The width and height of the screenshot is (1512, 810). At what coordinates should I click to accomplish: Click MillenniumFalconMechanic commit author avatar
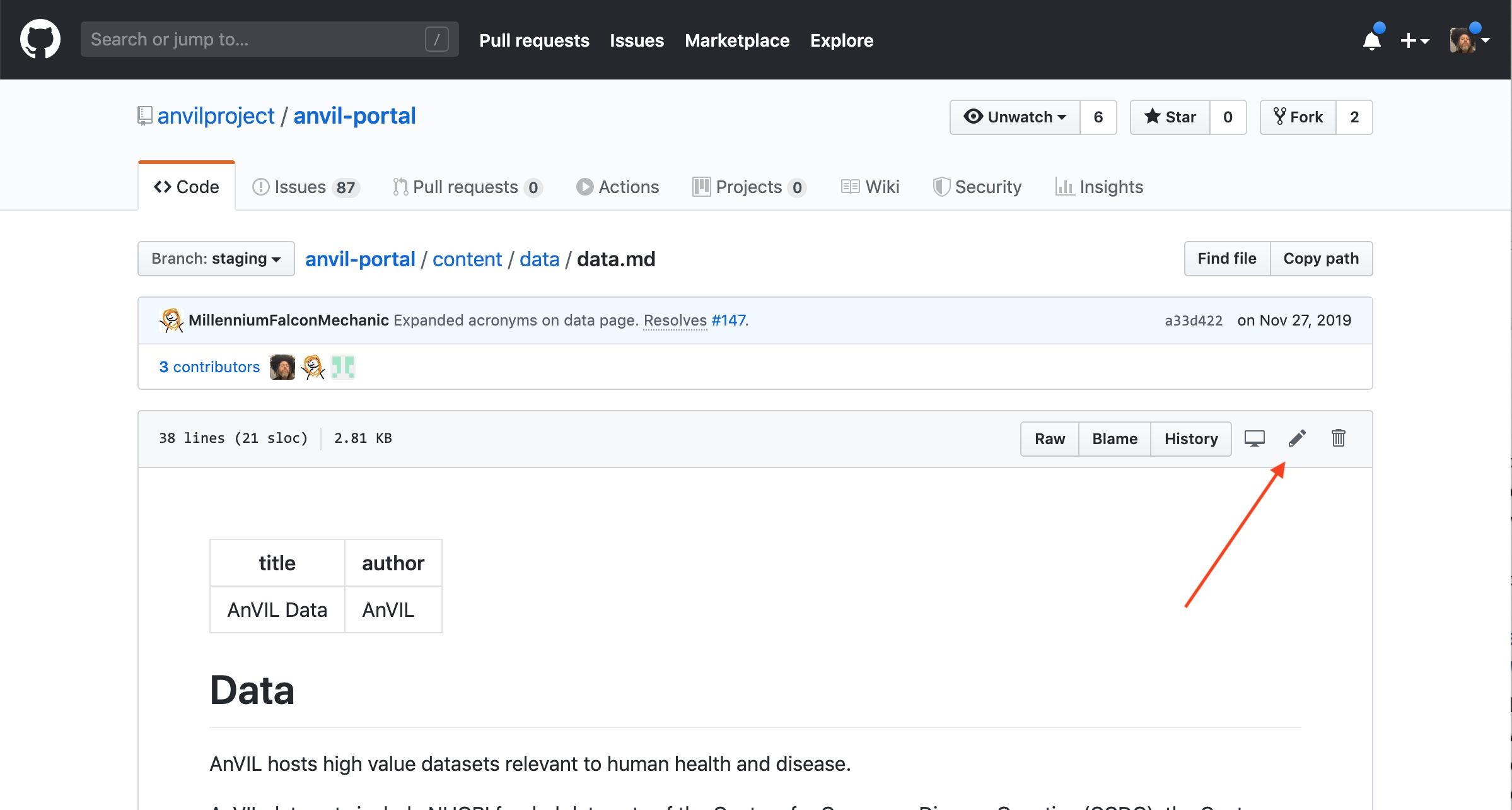172,320
